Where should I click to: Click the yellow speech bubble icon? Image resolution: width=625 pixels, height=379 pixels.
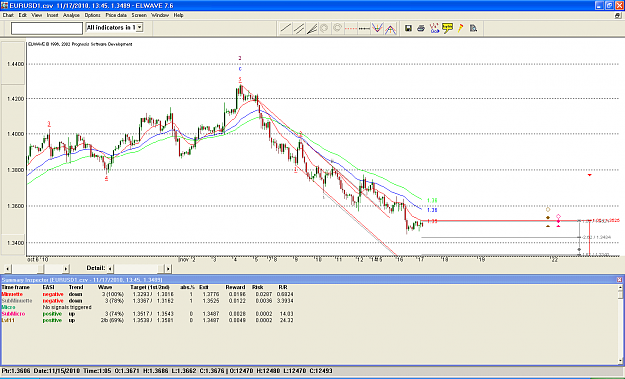click(x=447, y=28)
